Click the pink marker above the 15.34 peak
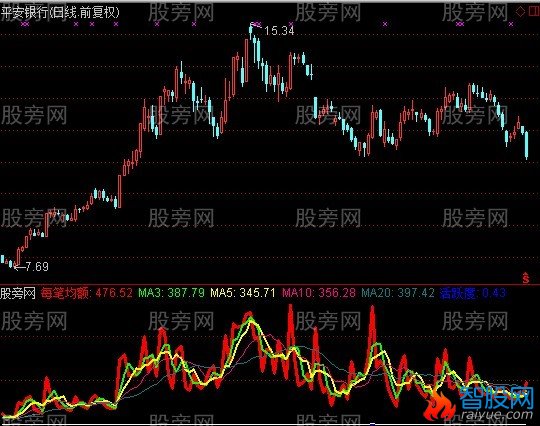 (x=256, y=24)
